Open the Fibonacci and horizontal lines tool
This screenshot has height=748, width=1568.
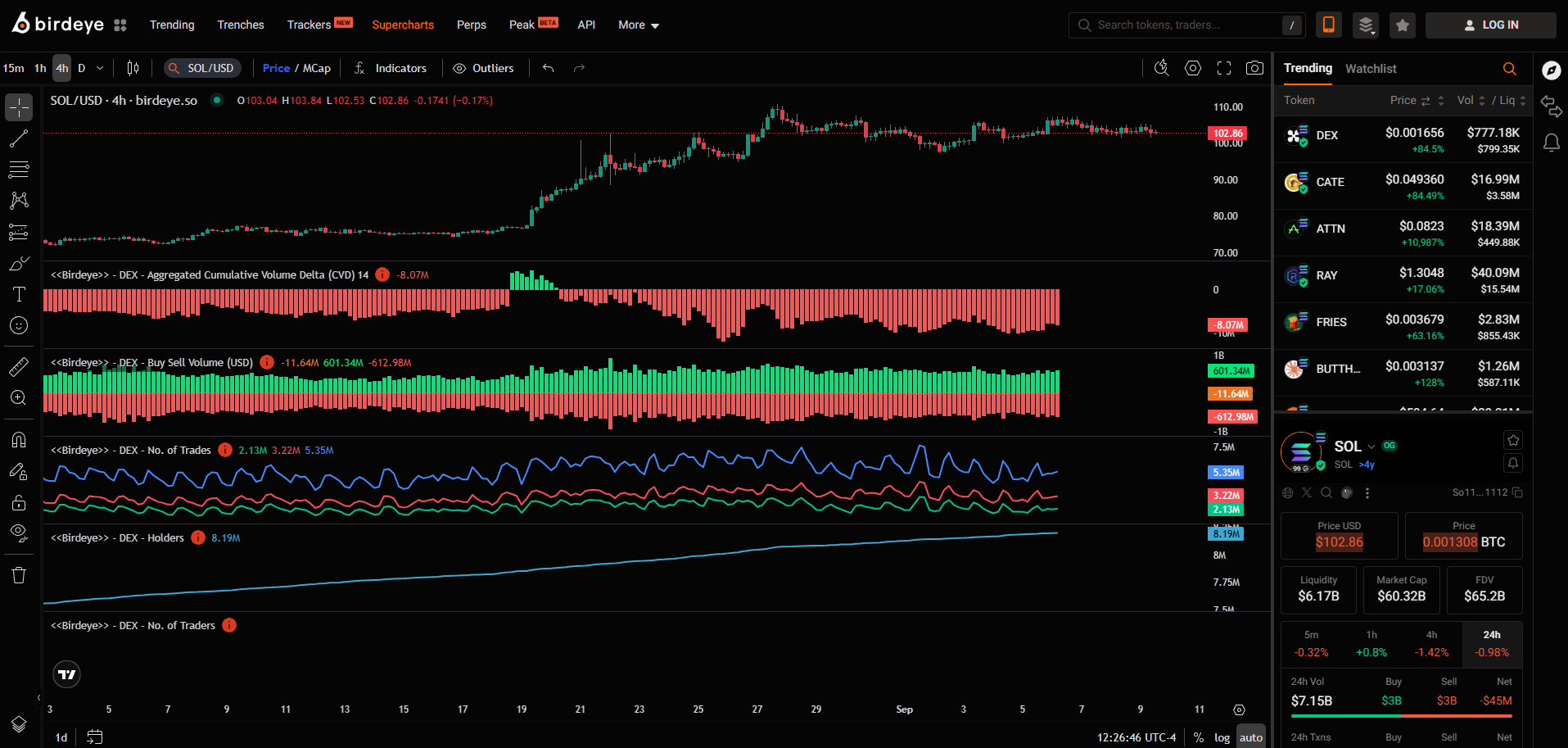(x=19, y=170)
